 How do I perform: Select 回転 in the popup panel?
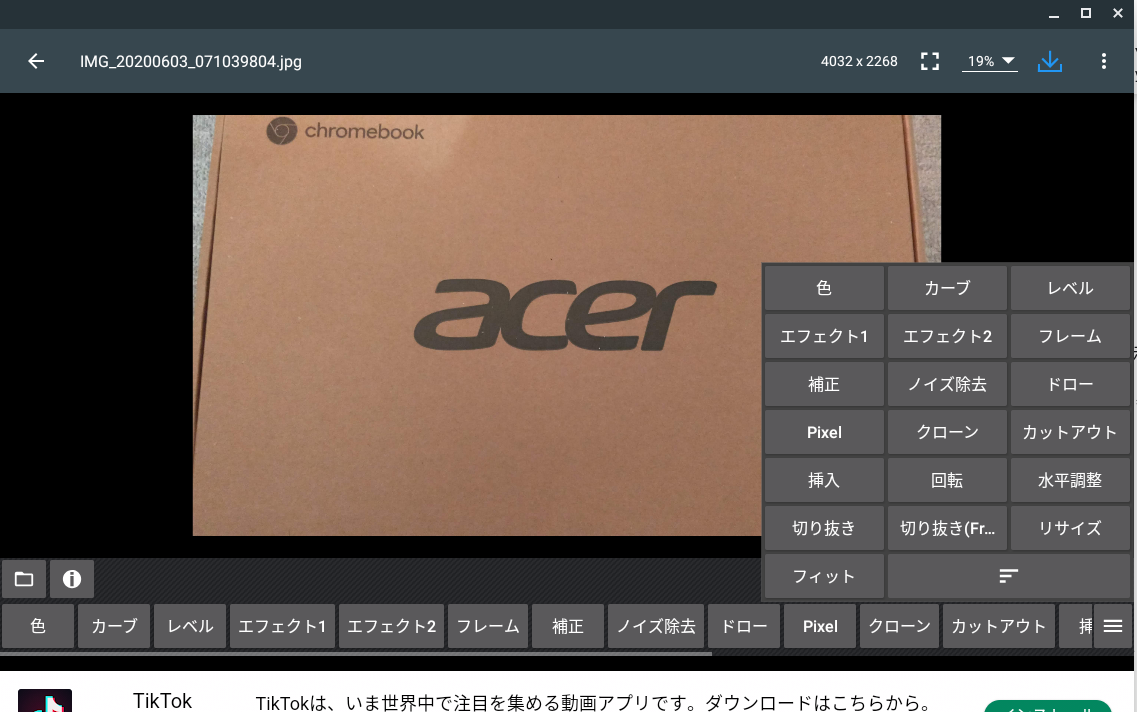click(947, 480)
